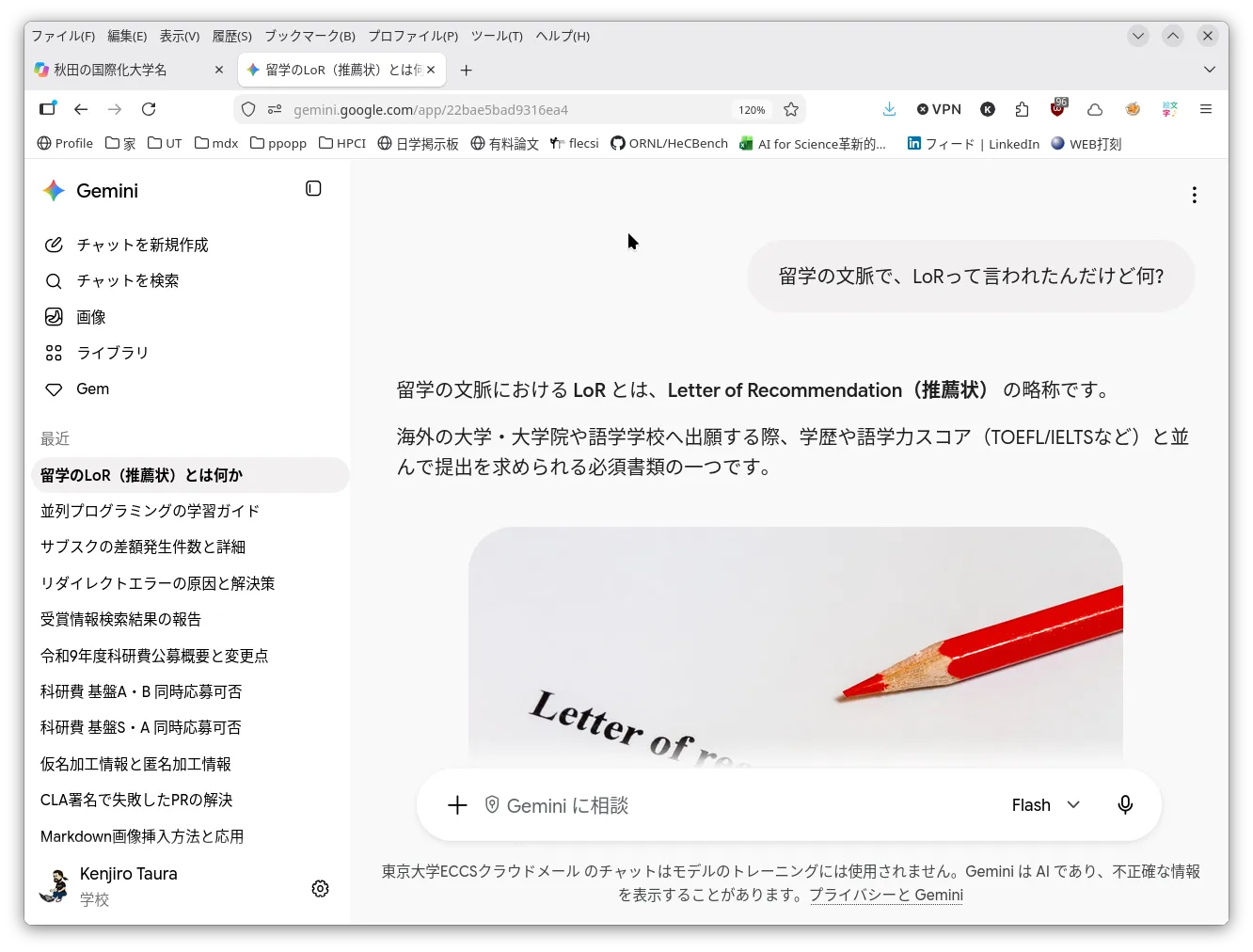The width and height of the screenshot is (1253, 952).
Task: Click the cloud extension icon in toolbar
Action: coord(1095,109)
